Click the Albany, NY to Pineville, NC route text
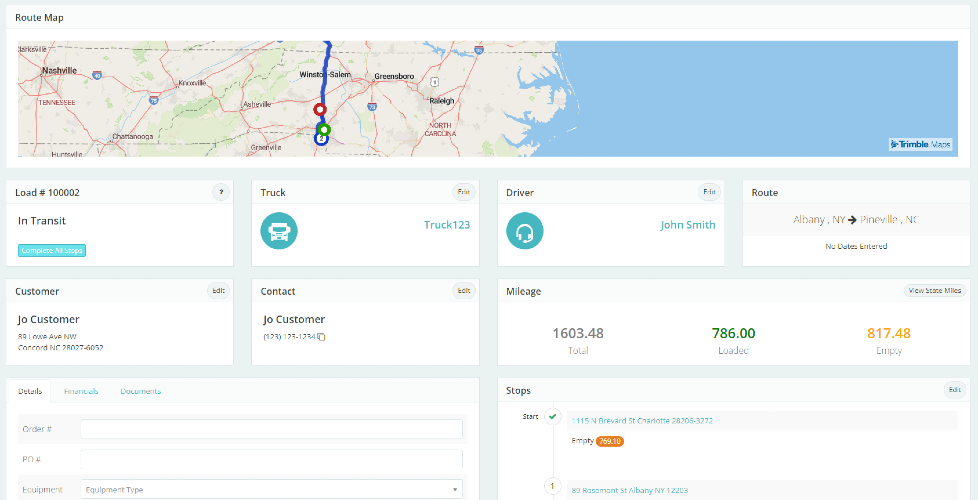Viewport: 978px width, 500px height. pos(856,220)
